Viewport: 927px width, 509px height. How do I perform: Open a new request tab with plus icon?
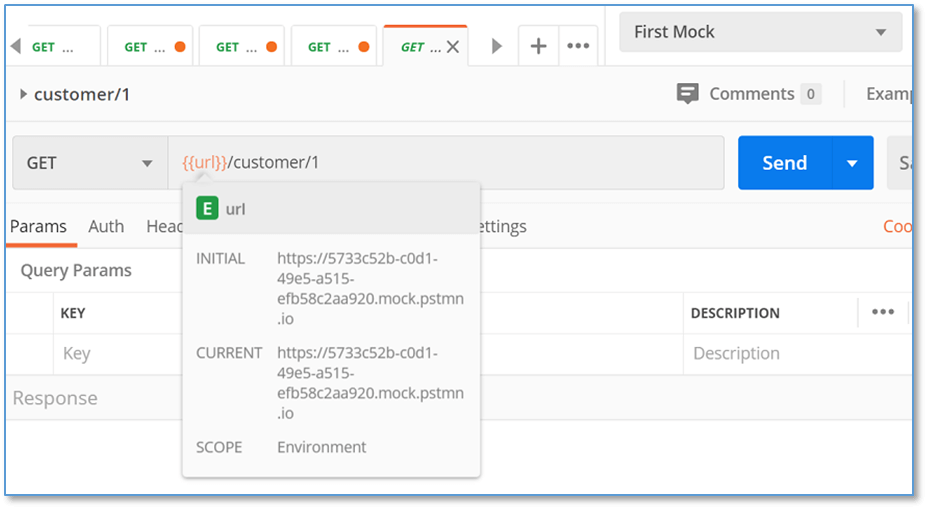tap(538, 46)
